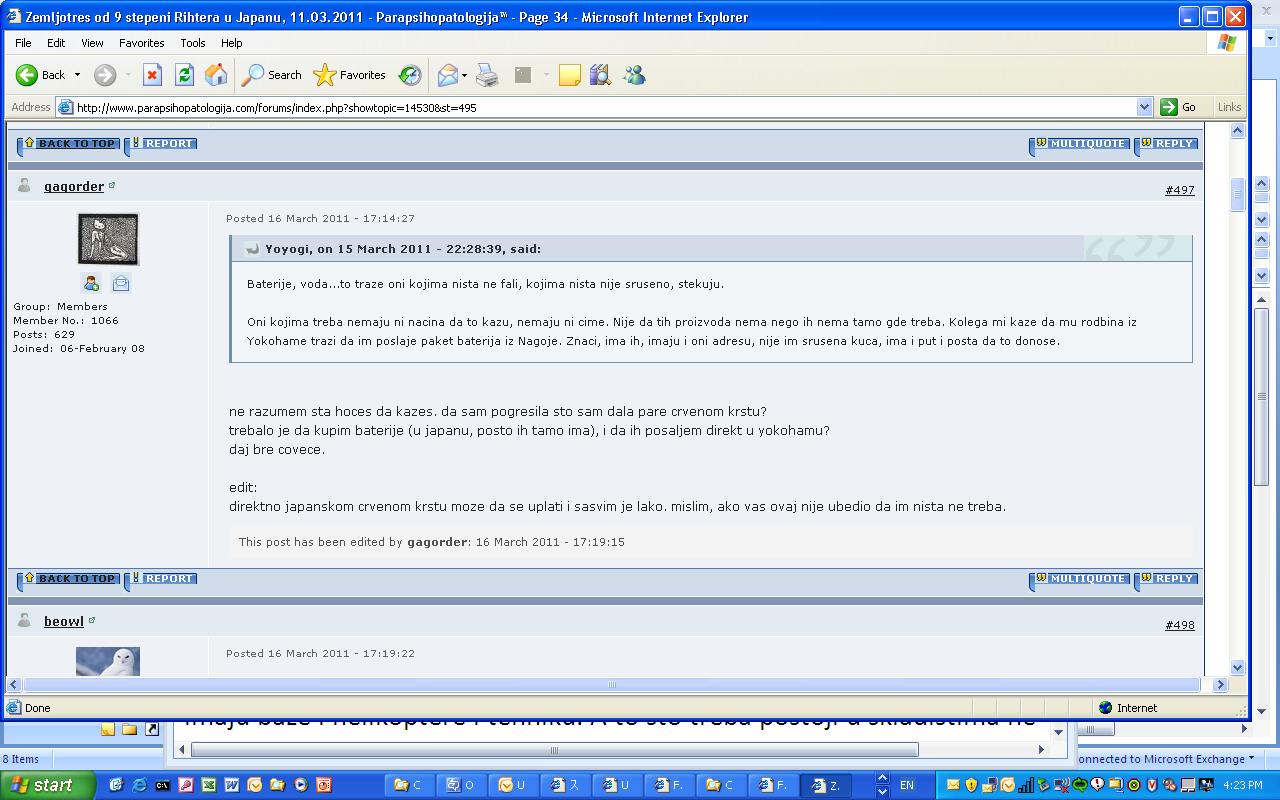Click the scroll up arrow of the page
This screenshot has width=1280, height=800.
click(1237, 131)
